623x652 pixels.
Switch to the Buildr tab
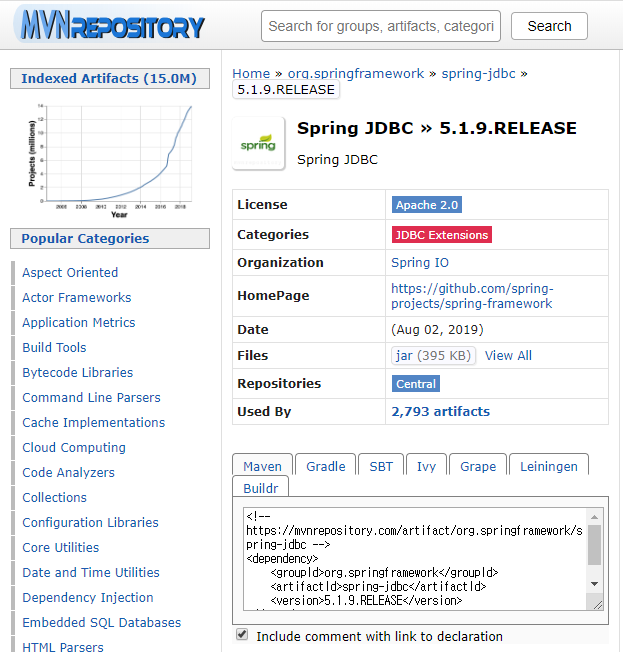pyautogui.click(x=260, y=487)
